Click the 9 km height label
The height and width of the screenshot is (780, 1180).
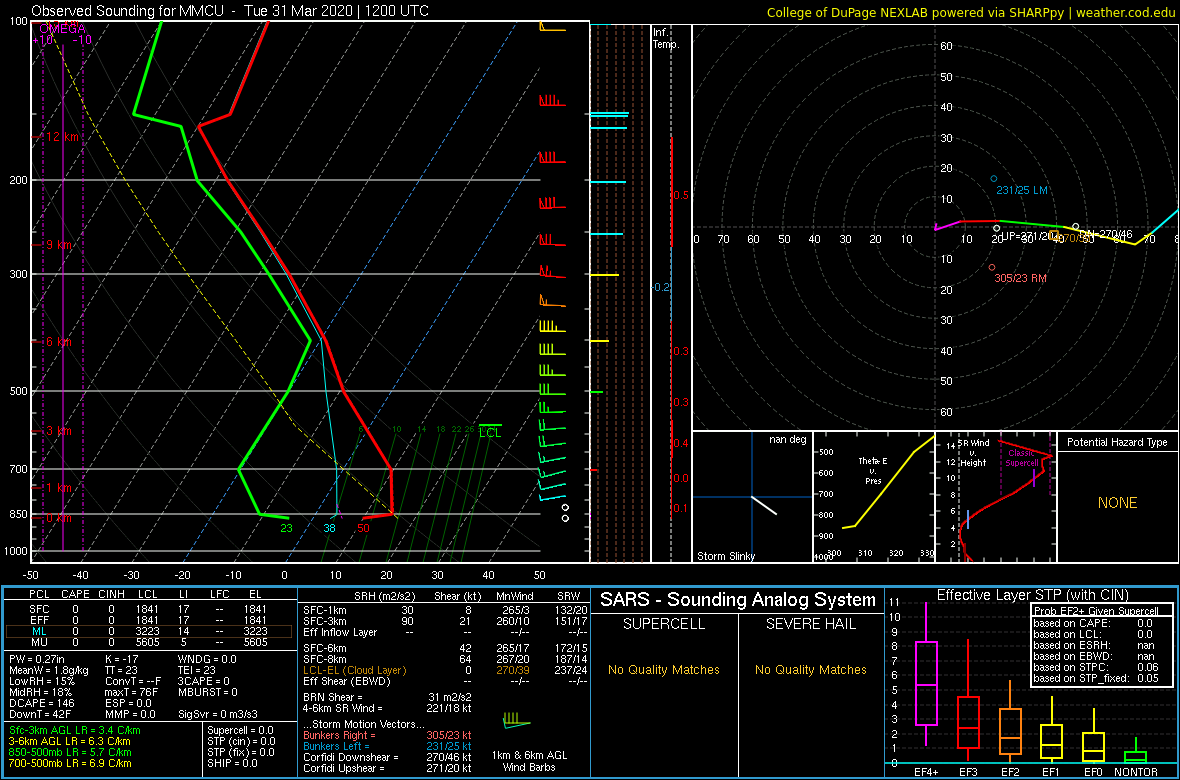click(59, 245)
